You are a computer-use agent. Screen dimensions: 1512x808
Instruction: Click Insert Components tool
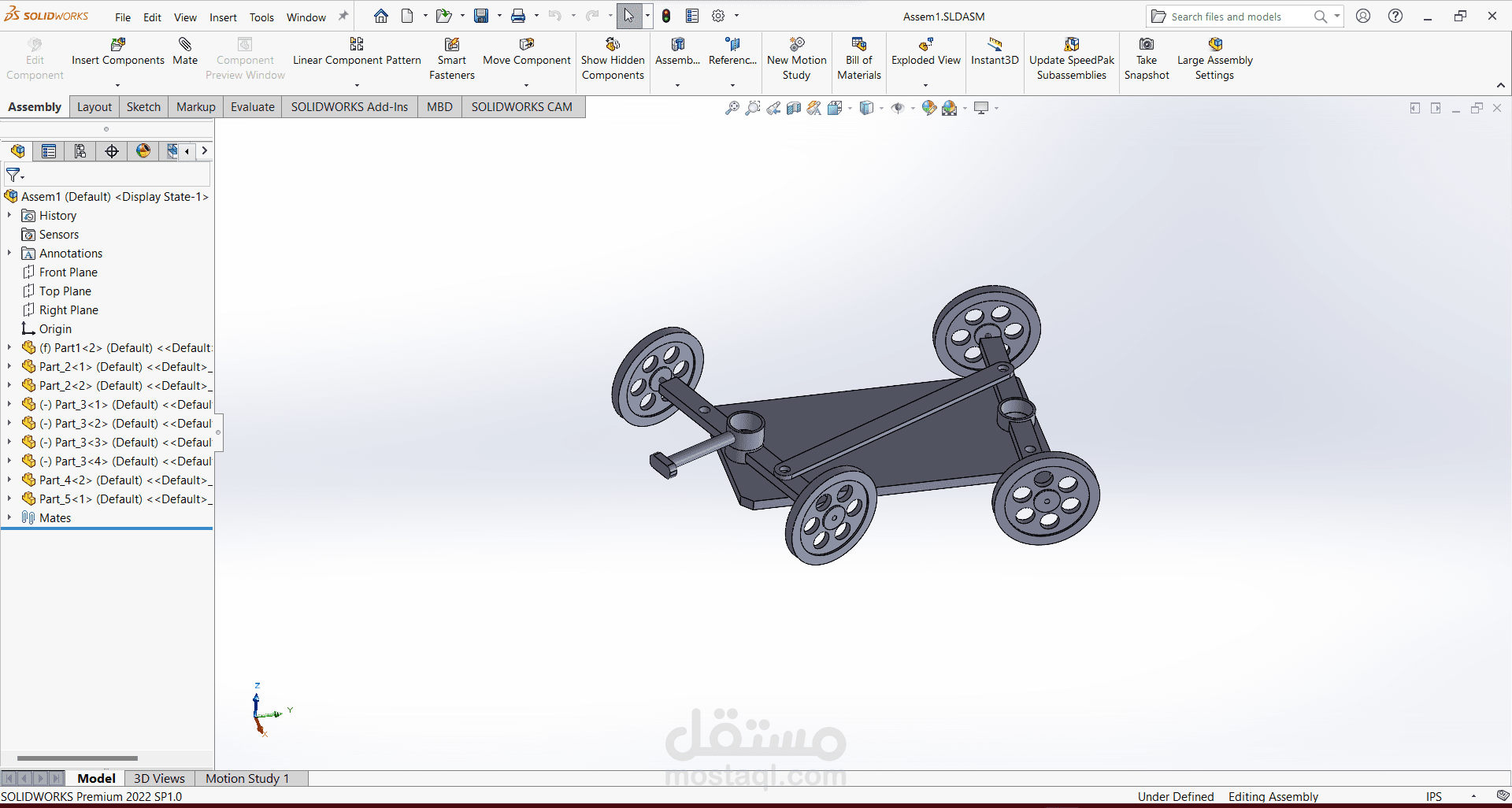118,52
